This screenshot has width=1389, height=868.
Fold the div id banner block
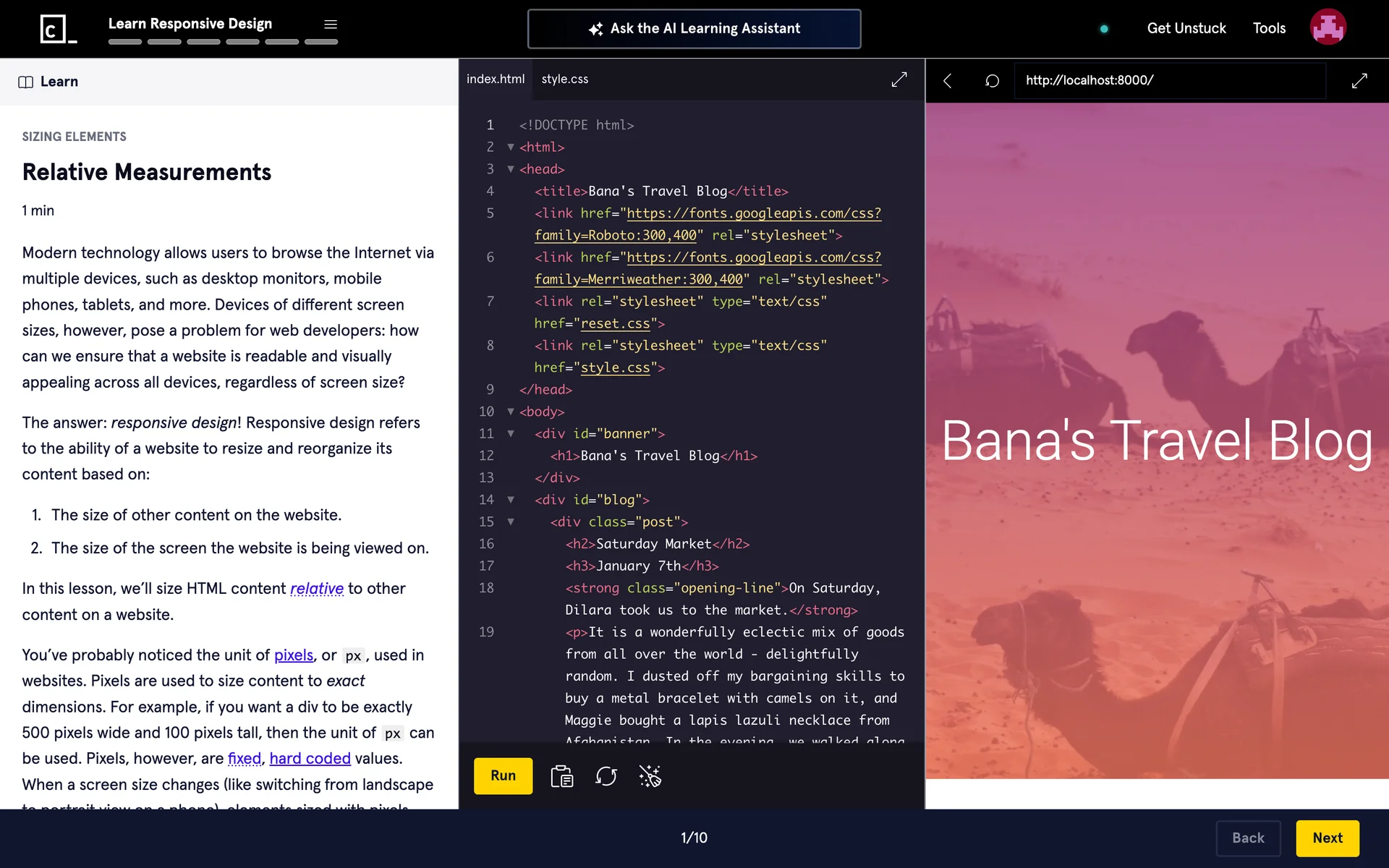coord(511,434)
